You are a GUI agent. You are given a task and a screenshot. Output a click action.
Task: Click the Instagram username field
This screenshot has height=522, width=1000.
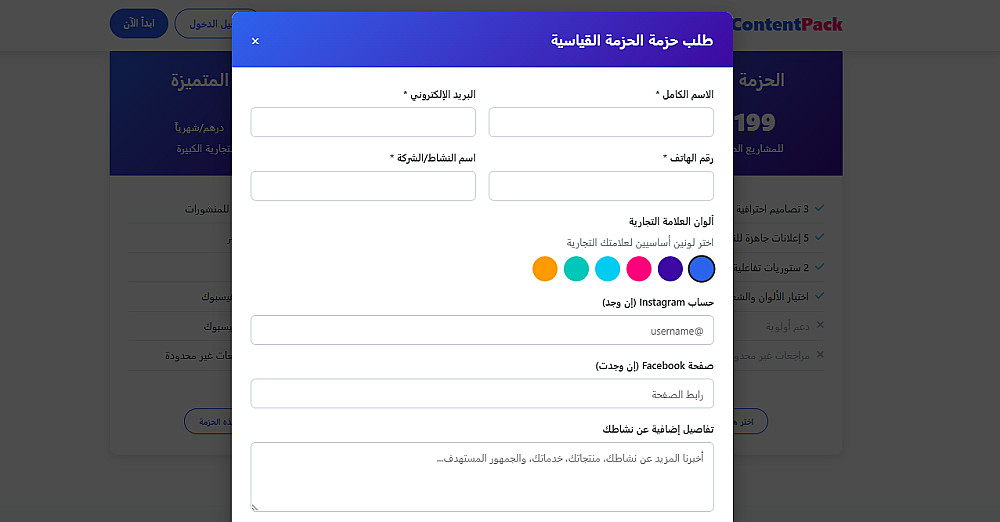click(x=482, y=330)
